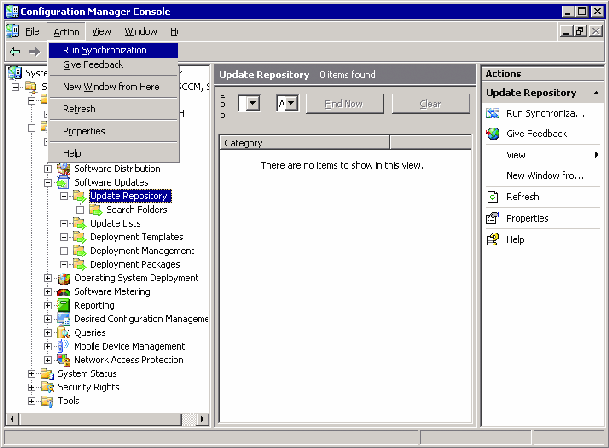The image size is (609, 448).
Task: Collapse the Software Updates node
Action: point(48,183)
